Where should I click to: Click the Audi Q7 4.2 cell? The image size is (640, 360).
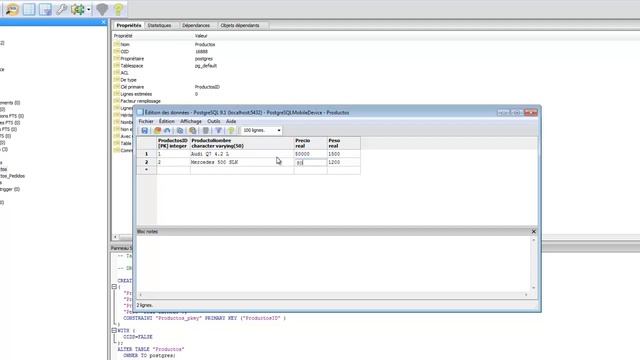(x=242, y=154)
